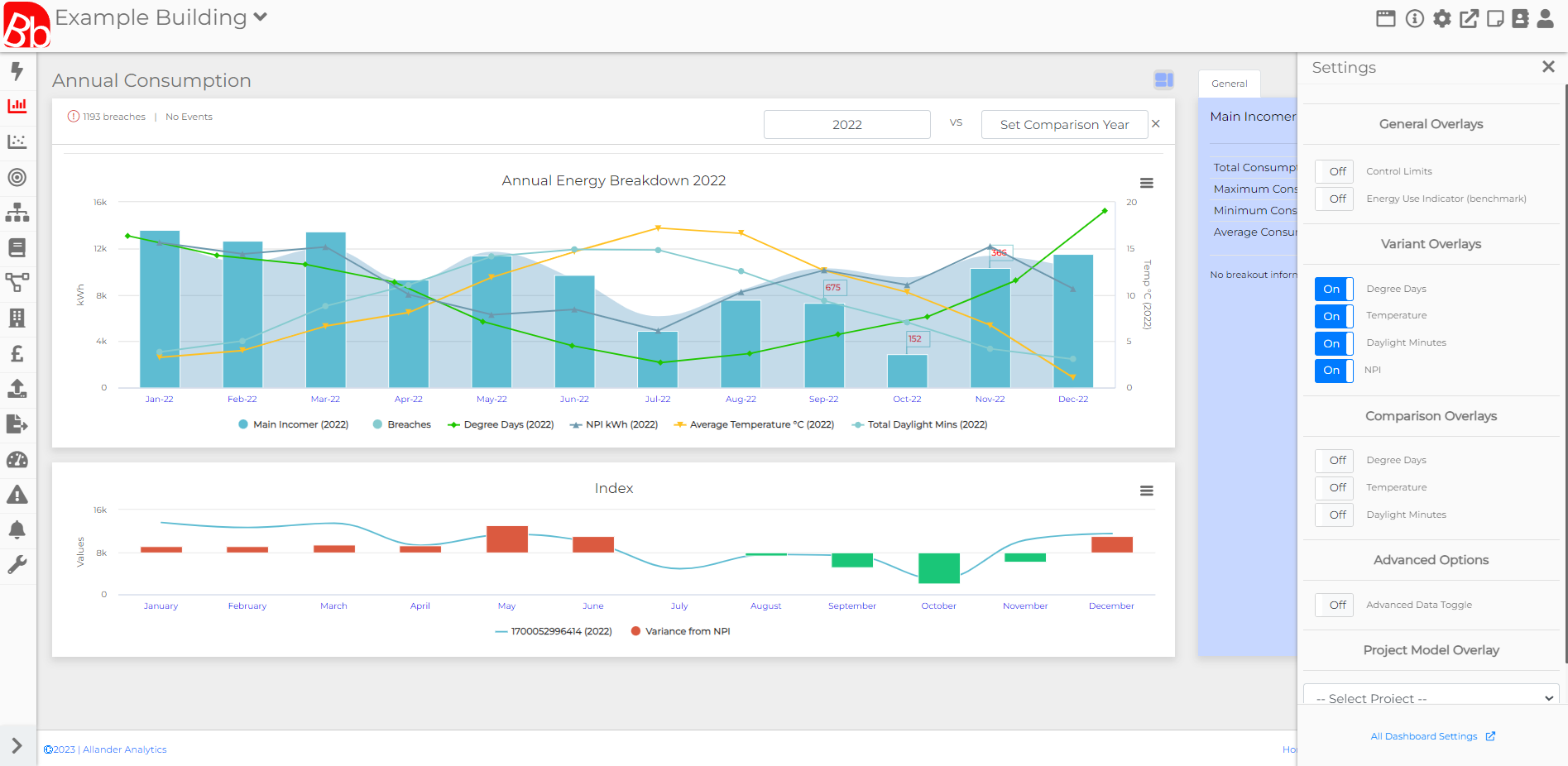Open the gear settings icon in the header
The width and height of the screenshot is (1568, 766).
click(x=1442, y=18)
